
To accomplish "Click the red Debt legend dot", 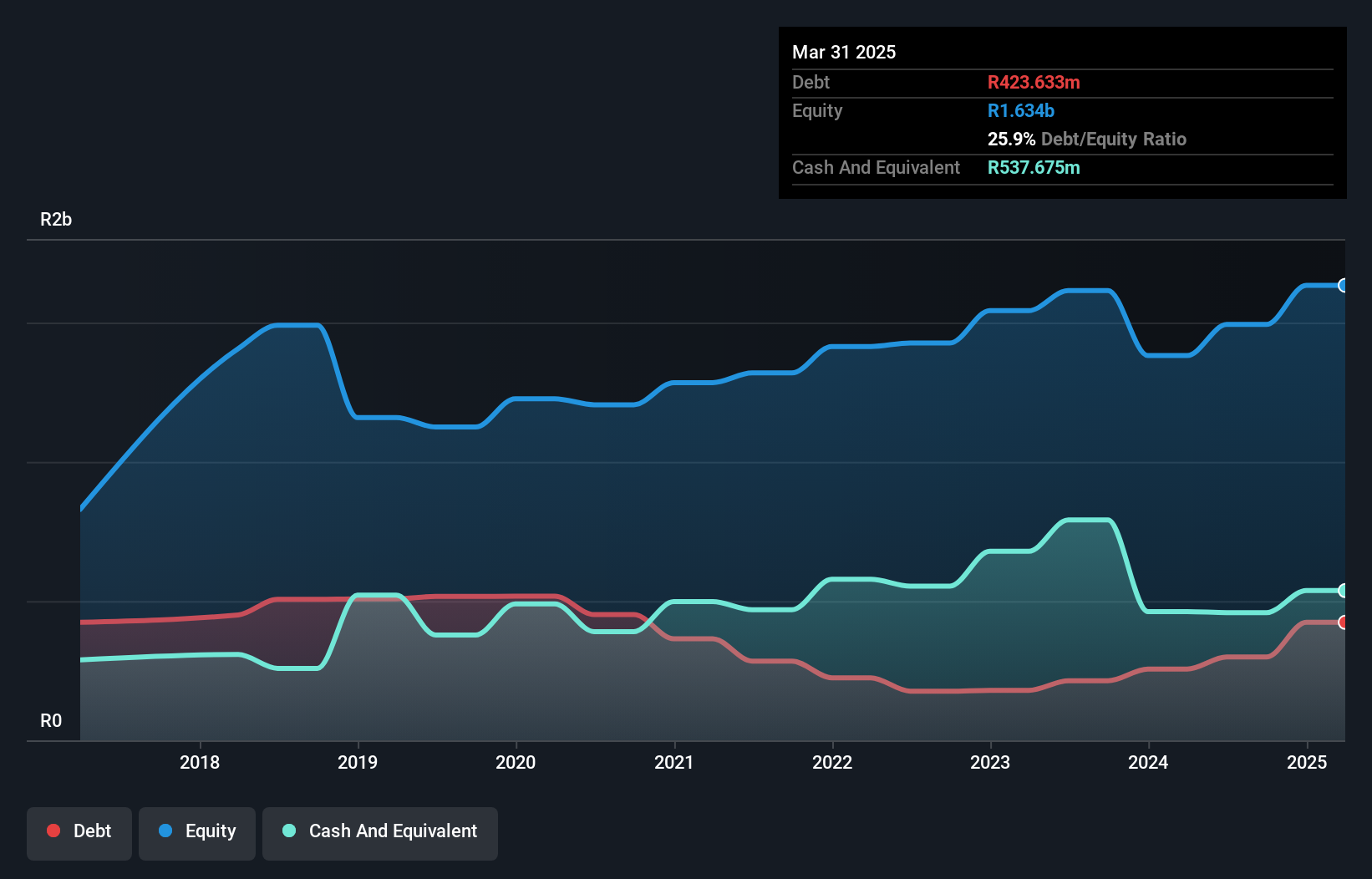I will [53, 831].
